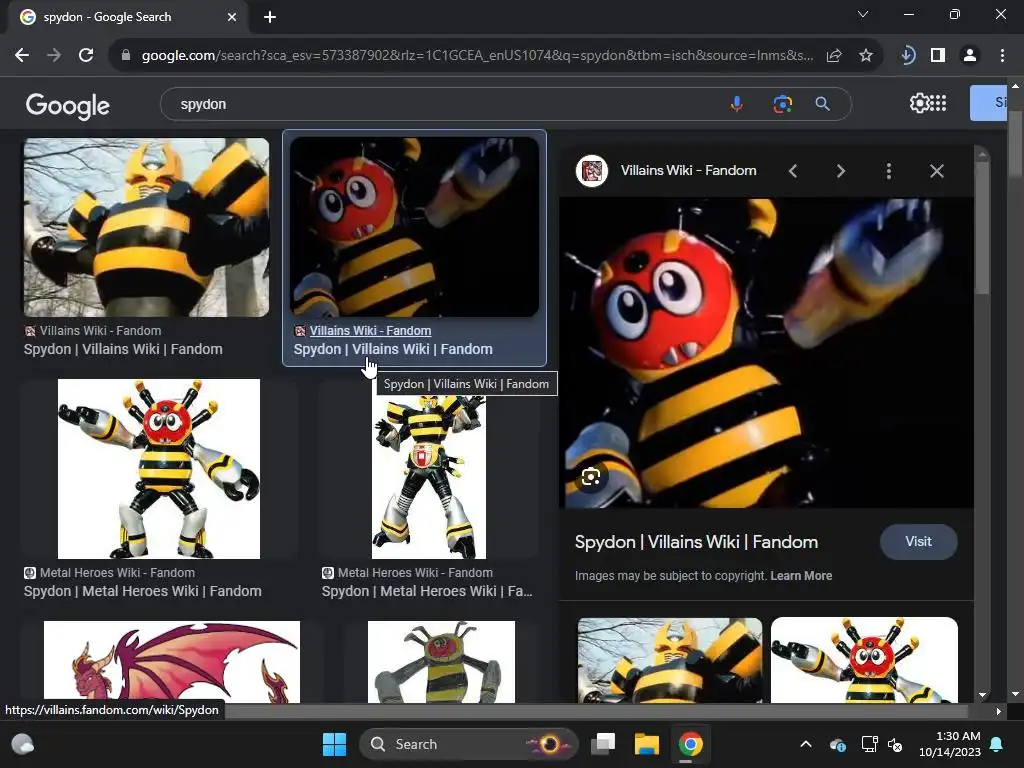Click into the spydon search field
This screenshot has width=1024, height=768.
point(444,104)
